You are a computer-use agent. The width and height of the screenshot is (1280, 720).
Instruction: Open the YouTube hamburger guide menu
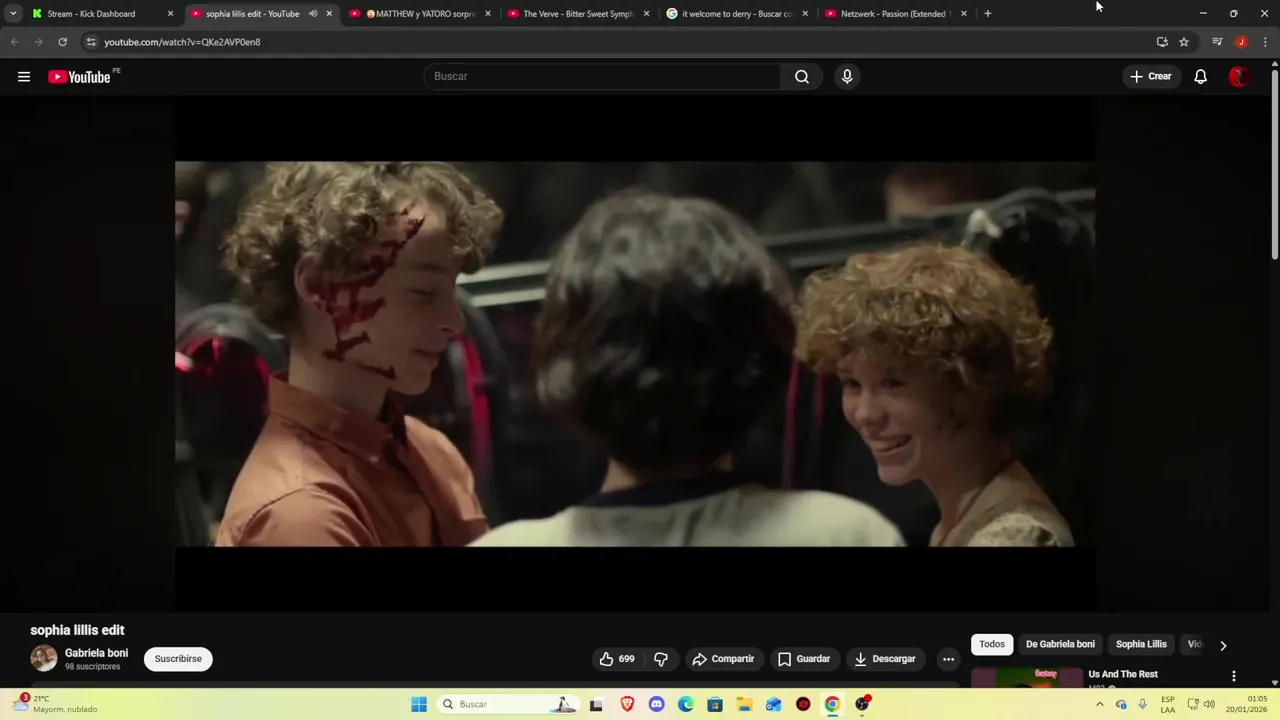point(24,77)
